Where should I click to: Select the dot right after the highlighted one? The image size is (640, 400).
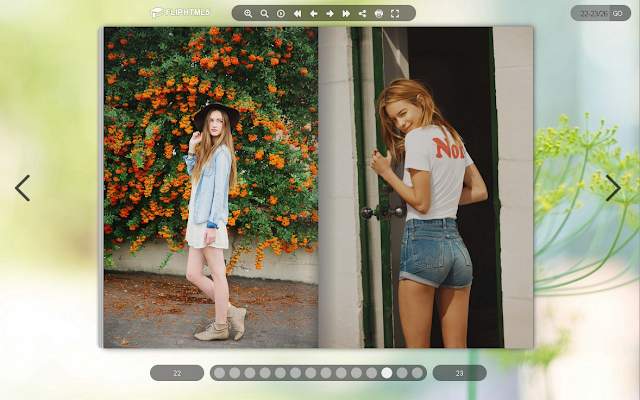[x=402, y=373]
